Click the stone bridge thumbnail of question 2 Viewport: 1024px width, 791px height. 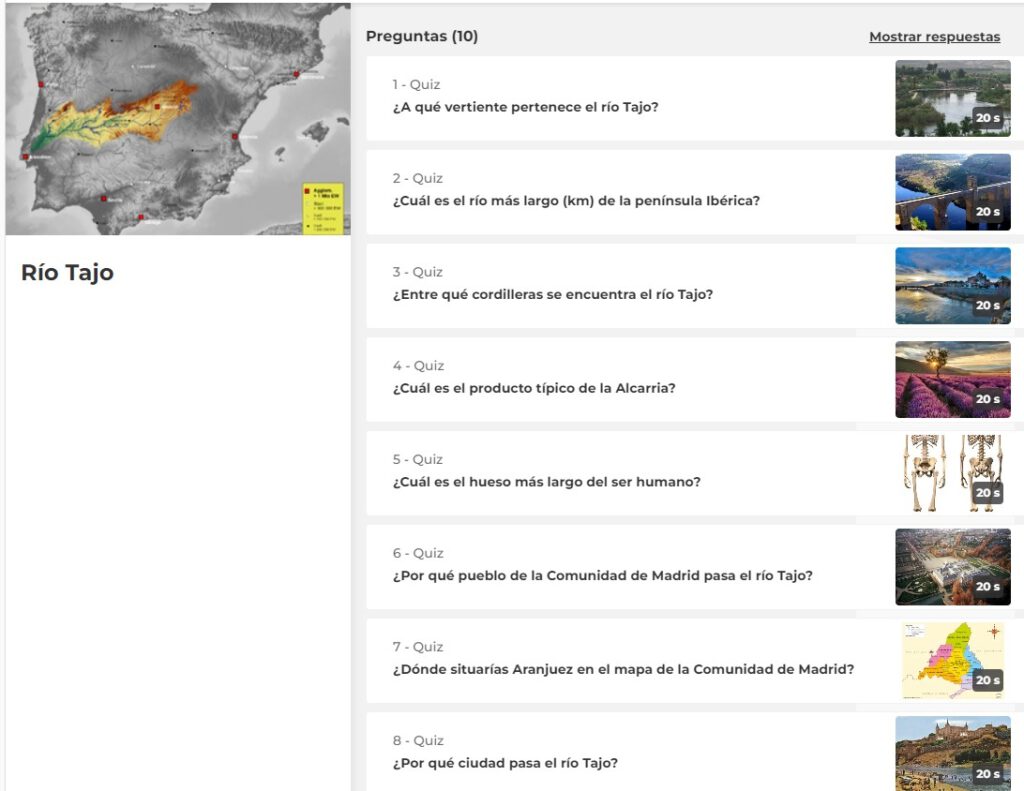952,192
